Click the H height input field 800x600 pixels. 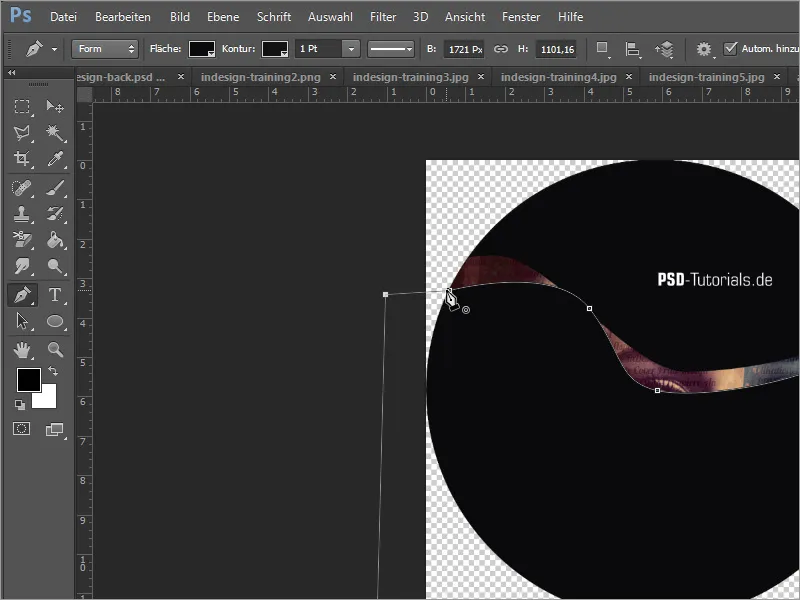(556, 49)
